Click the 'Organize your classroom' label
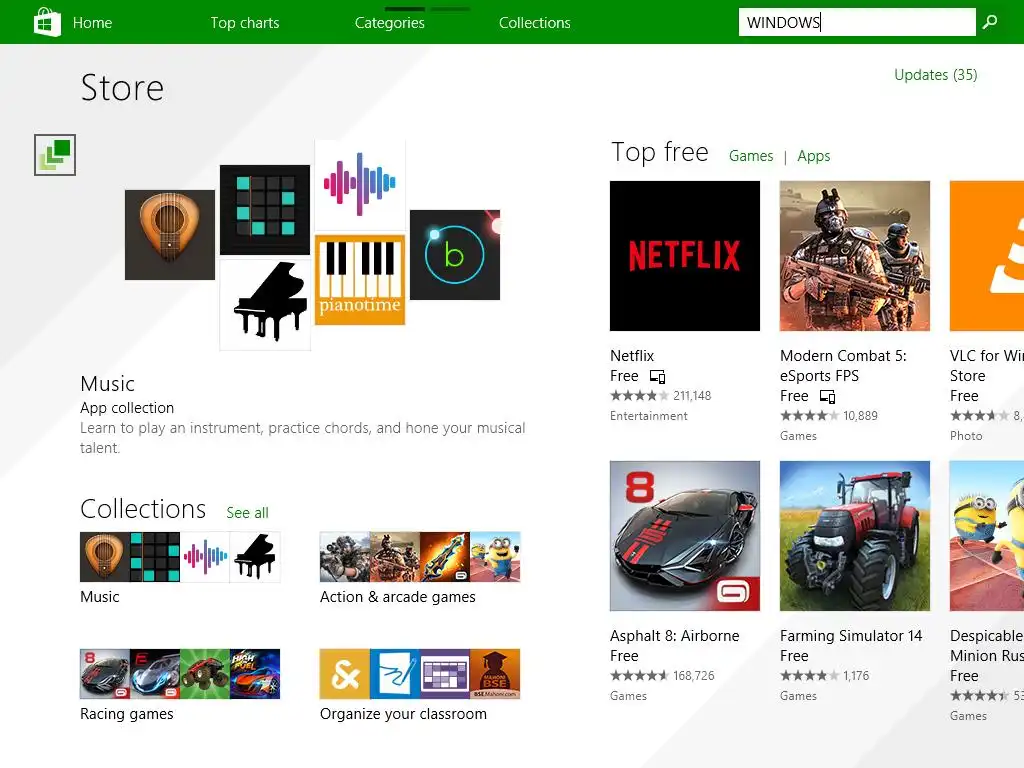1024x768 pixels. pyautogui.click(x=404, y=714)
